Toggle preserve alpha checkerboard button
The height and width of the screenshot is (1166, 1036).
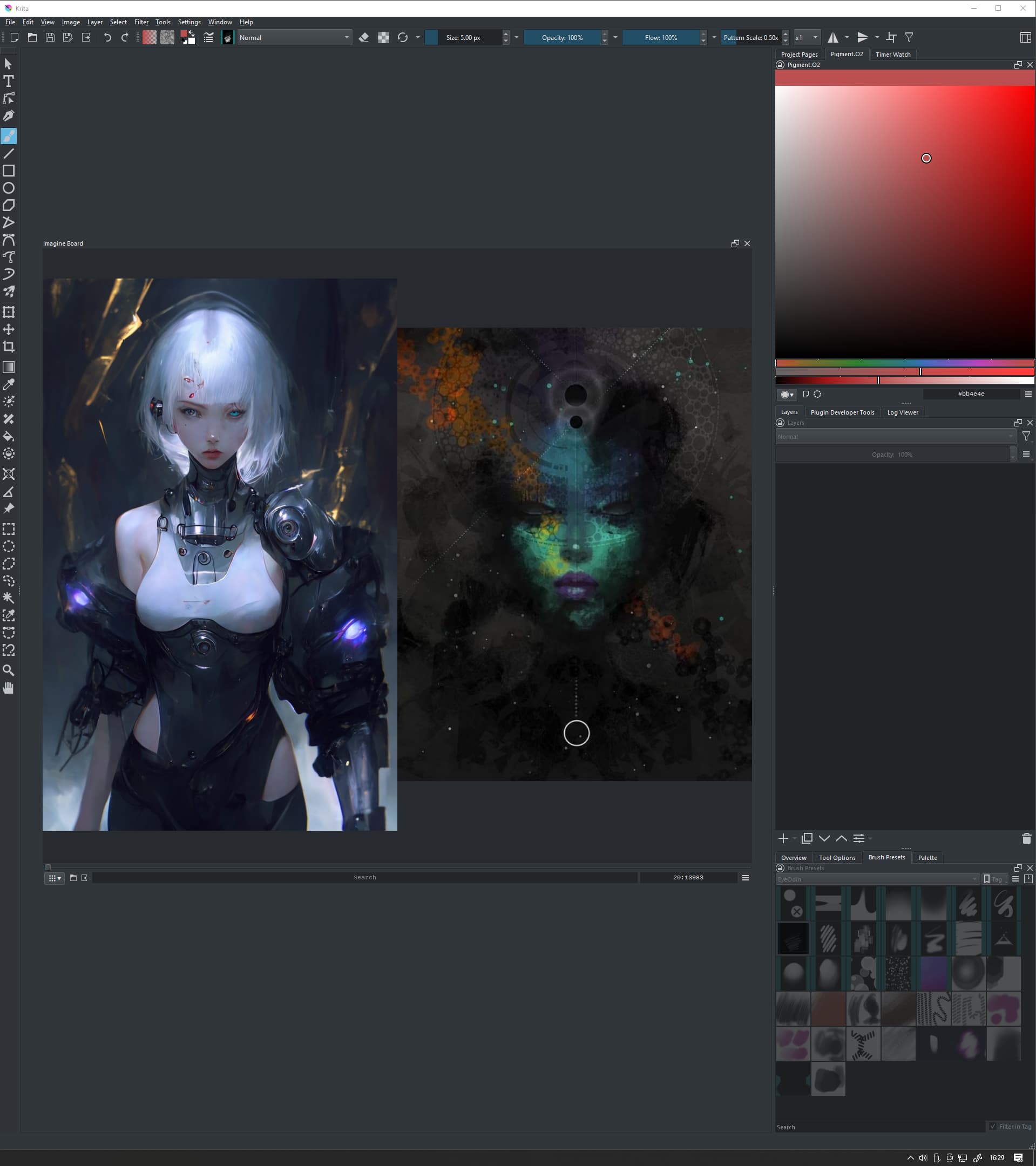coord(383,38)
